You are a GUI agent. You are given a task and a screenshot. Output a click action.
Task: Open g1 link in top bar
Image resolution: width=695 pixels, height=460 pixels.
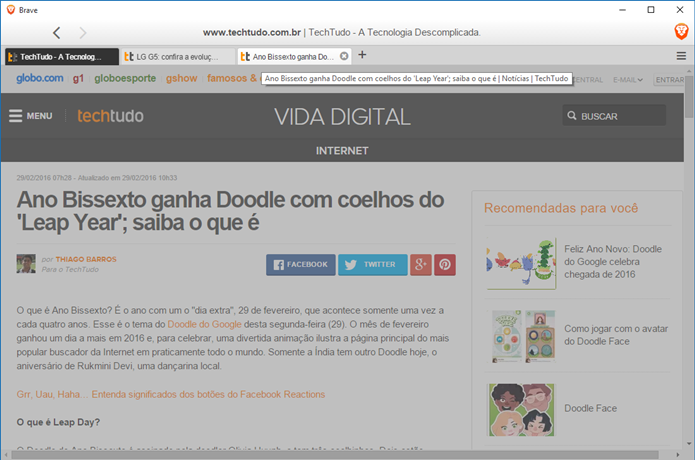78,78
